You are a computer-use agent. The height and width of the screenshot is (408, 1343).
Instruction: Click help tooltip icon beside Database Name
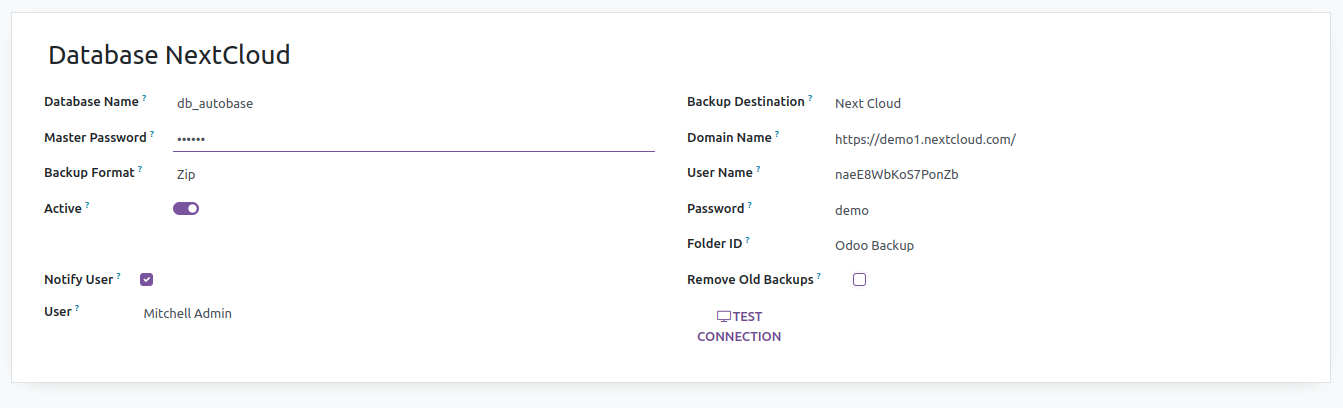(x=144, y=99)
